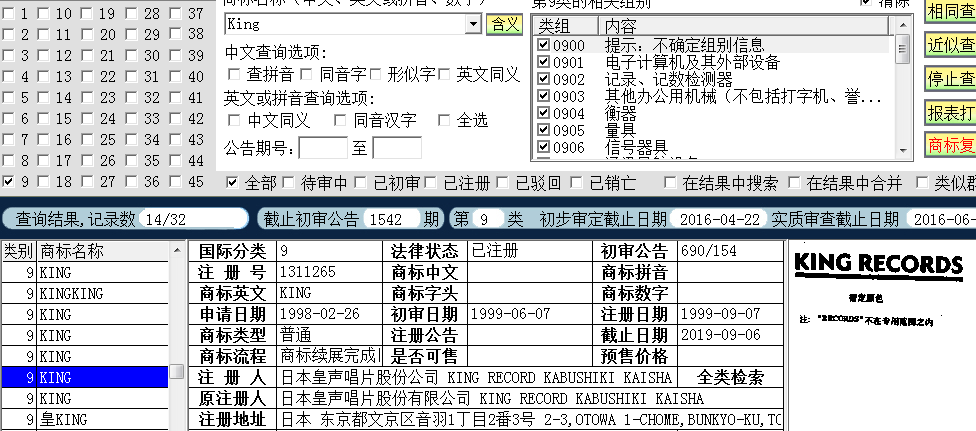Tick the 已注册 status filter
Viewport: 976px width, 431px height.
(x=431, y=182)
